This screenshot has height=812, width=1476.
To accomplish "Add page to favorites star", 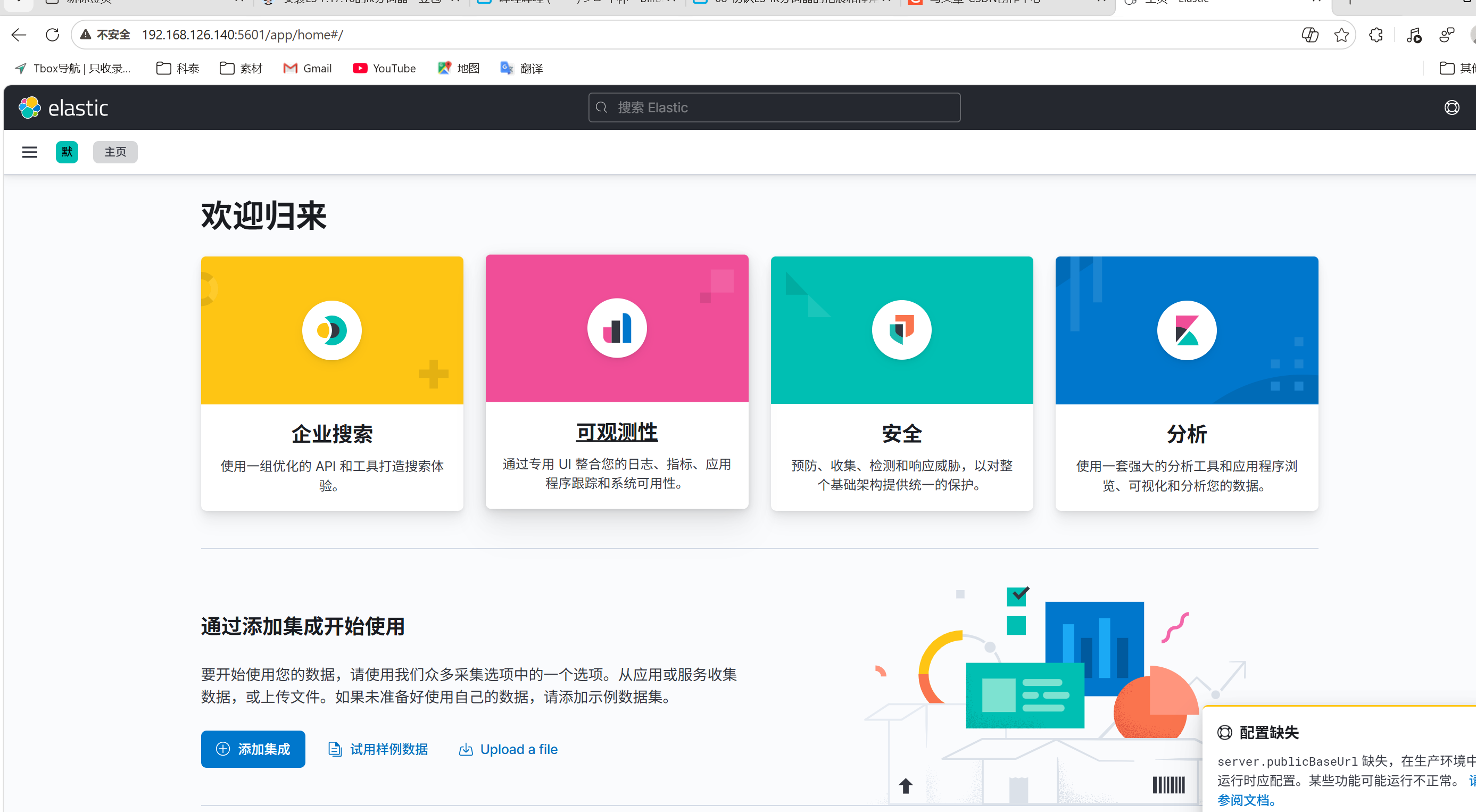I will pos(1341,35).
